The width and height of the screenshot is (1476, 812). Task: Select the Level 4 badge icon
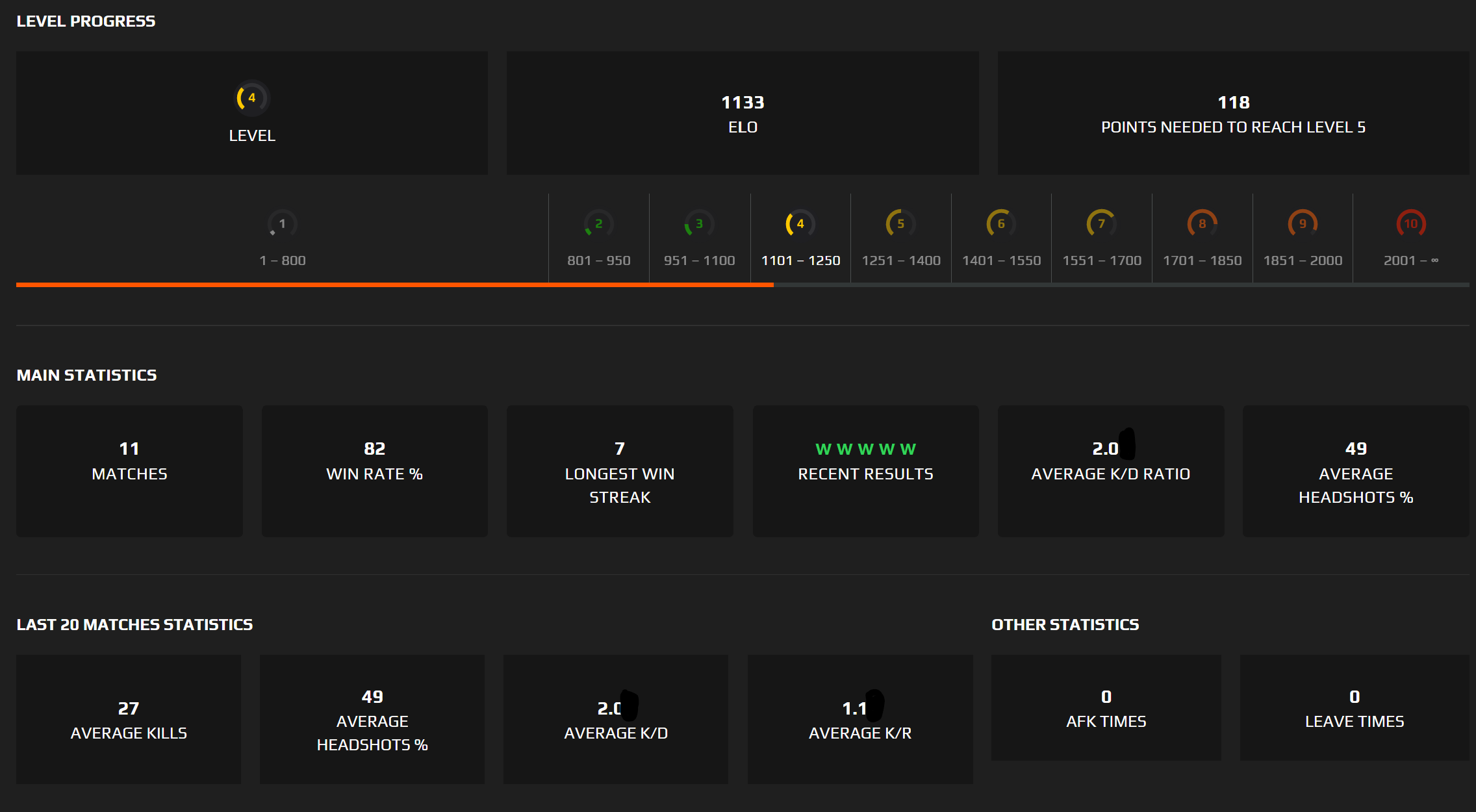pos(252,99)
